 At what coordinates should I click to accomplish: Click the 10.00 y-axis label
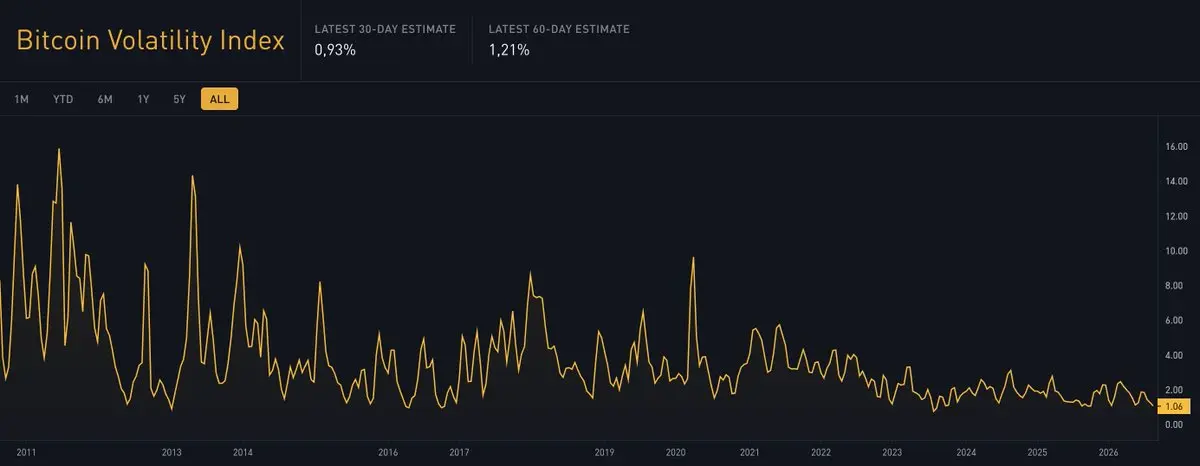[x=1176, y=251]
